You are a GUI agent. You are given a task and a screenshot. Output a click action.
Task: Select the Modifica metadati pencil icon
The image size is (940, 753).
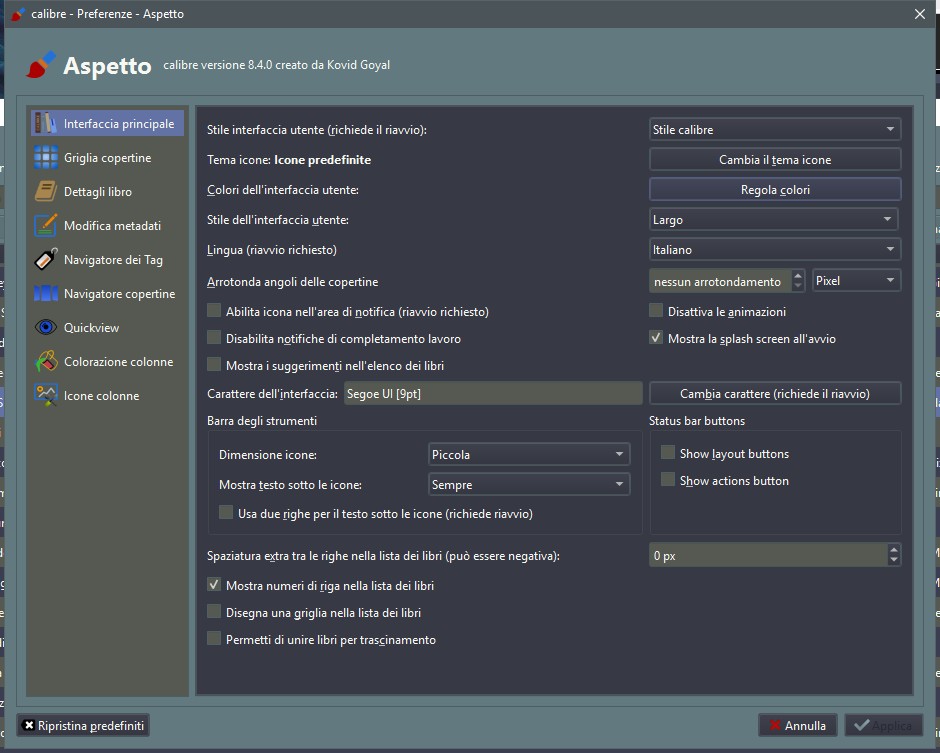point(46,226)
